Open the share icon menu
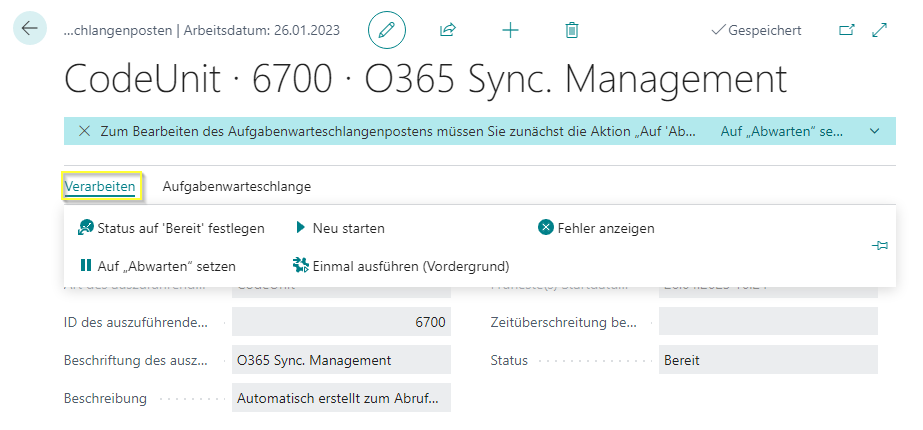 click(448, 30)
